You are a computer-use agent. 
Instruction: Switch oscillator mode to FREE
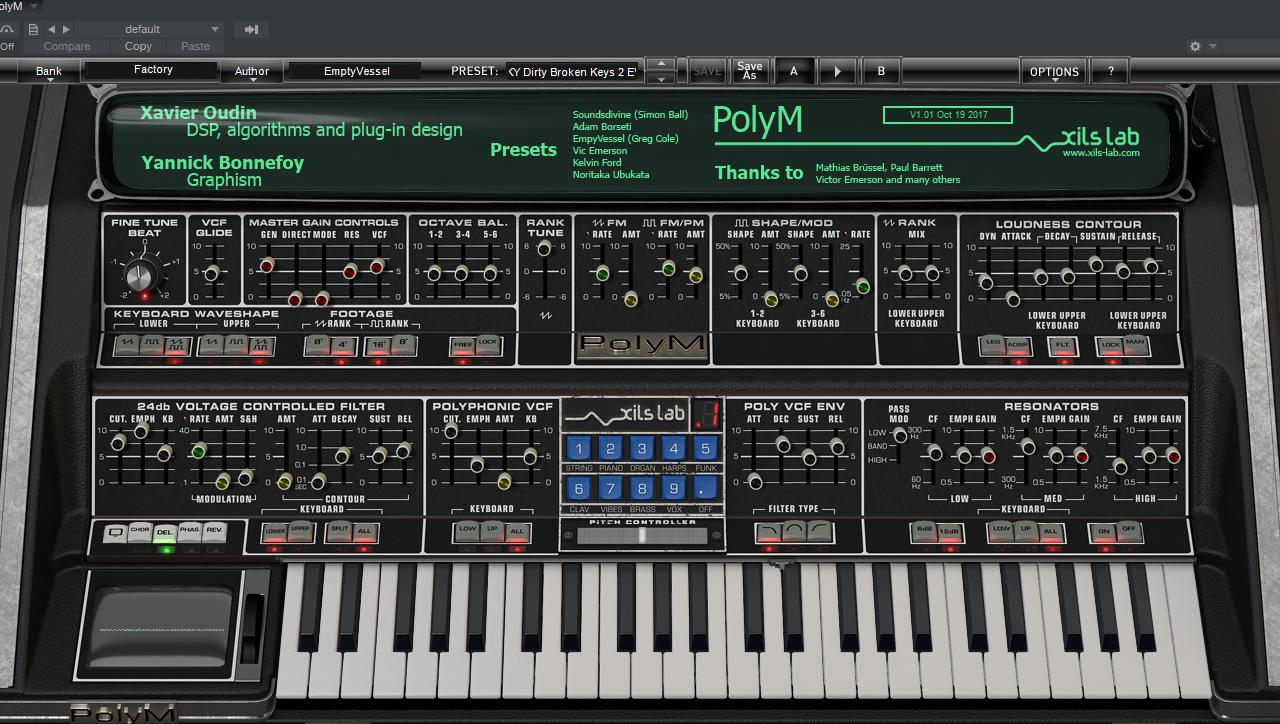[463, 345]
